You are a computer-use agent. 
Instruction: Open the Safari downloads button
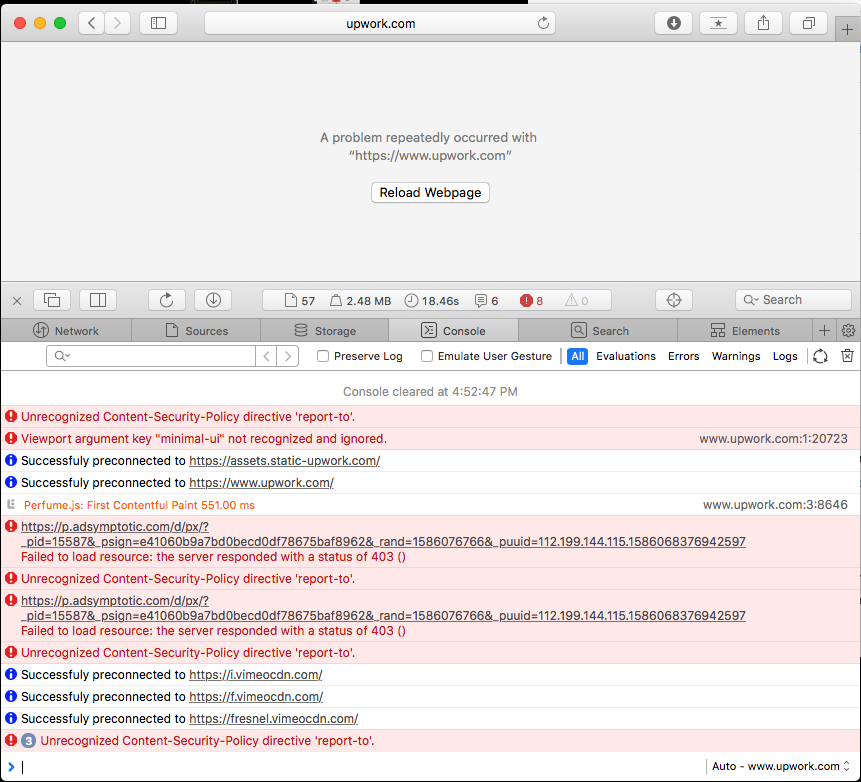(x=673, y=23)
